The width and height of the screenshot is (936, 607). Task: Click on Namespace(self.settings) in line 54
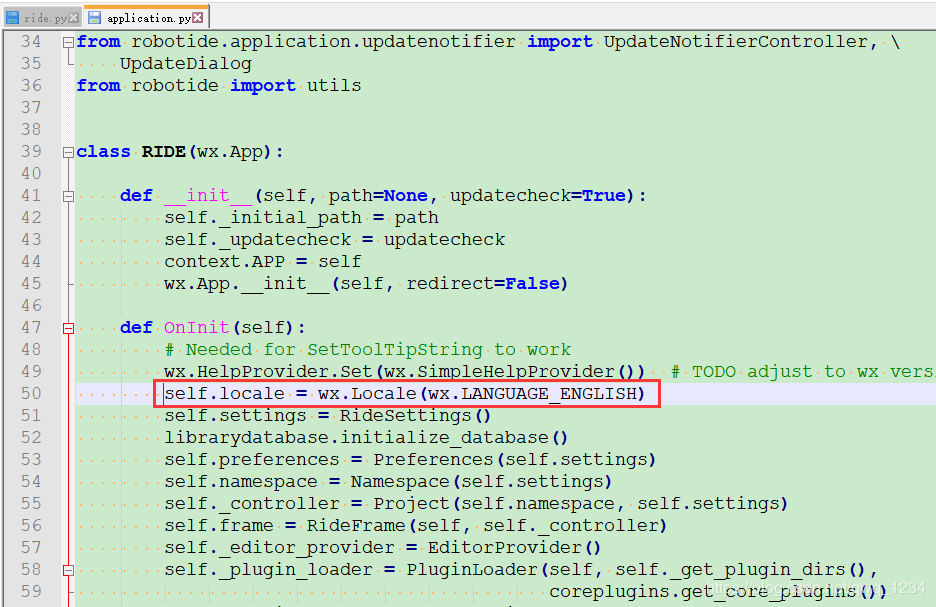click(x=481, y=482)
